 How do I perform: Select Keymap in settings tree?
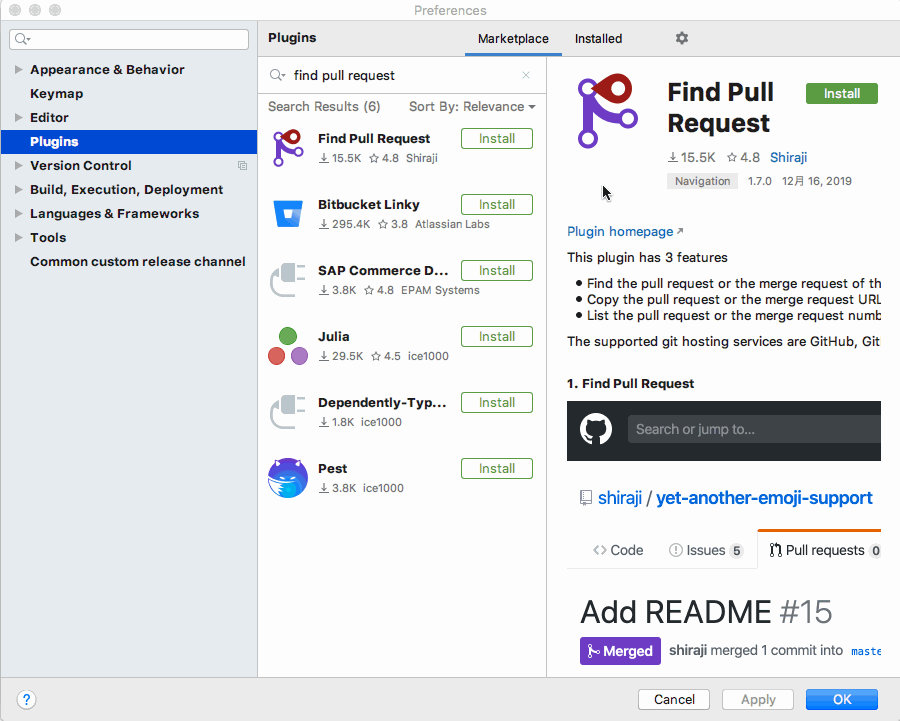pyautogui.click(x=56, y=94)
